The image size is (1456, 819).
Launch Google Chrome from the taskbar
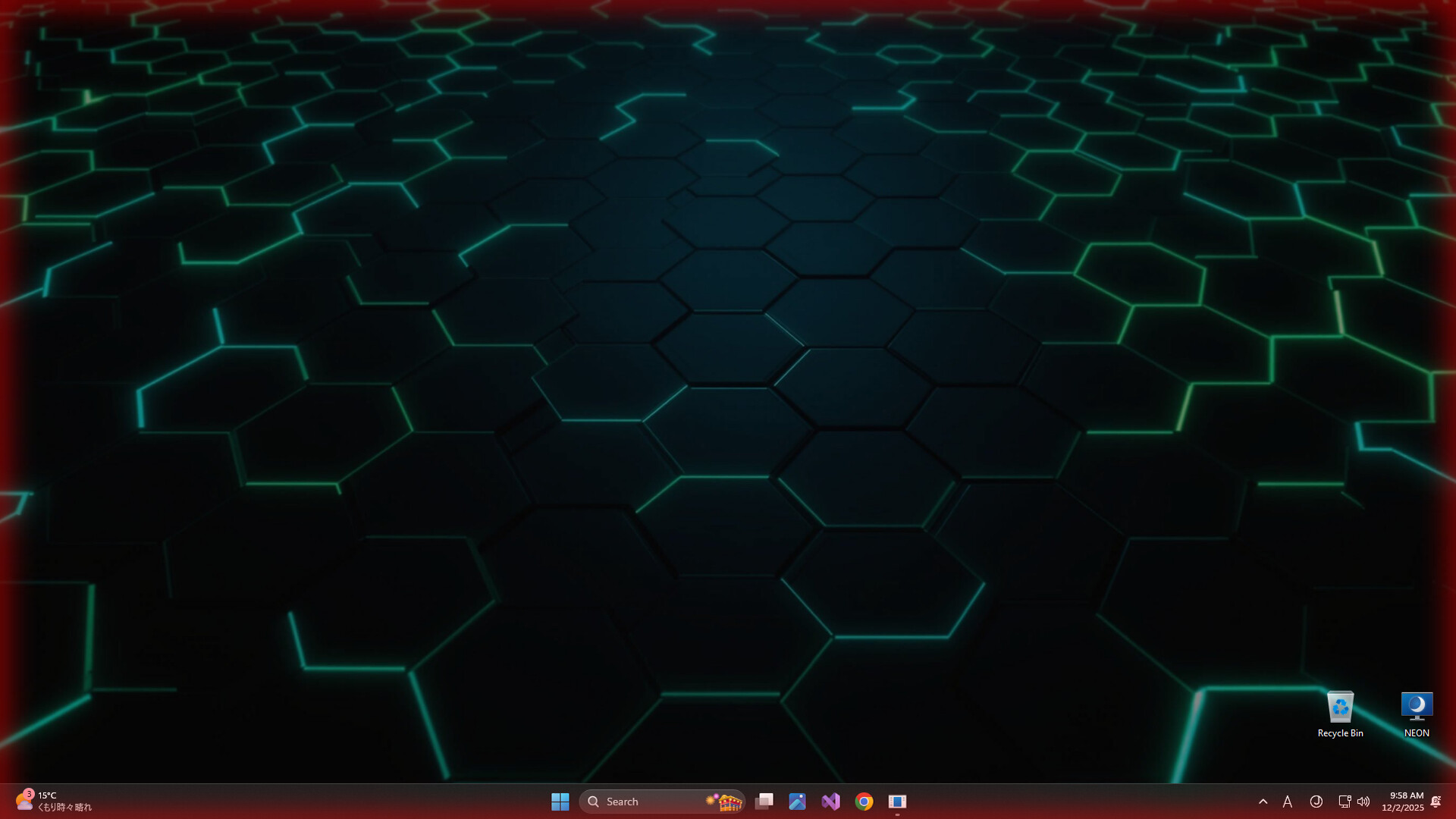point(864,802)
